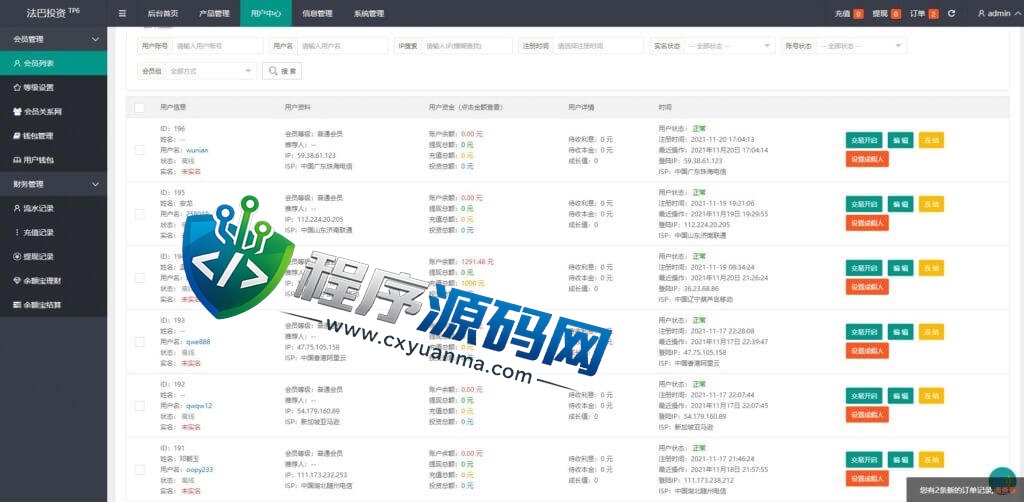Click the 法巴投资 logo title
The width and height of the screenshot is (1024, 502).
(x=53, y=12)
